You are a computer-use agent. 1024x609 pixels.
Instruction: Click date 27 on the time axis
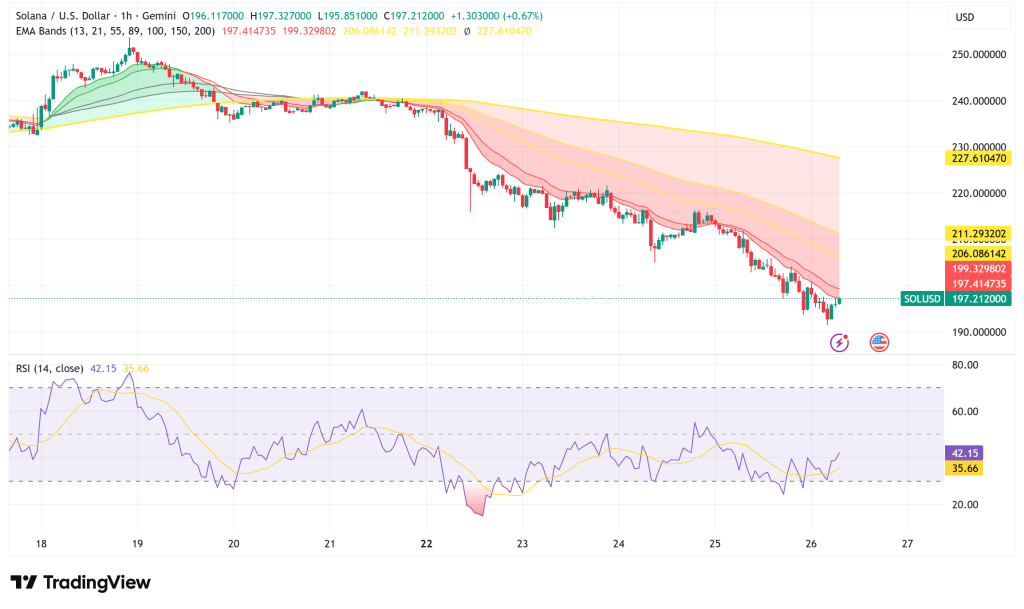point(907,544)
